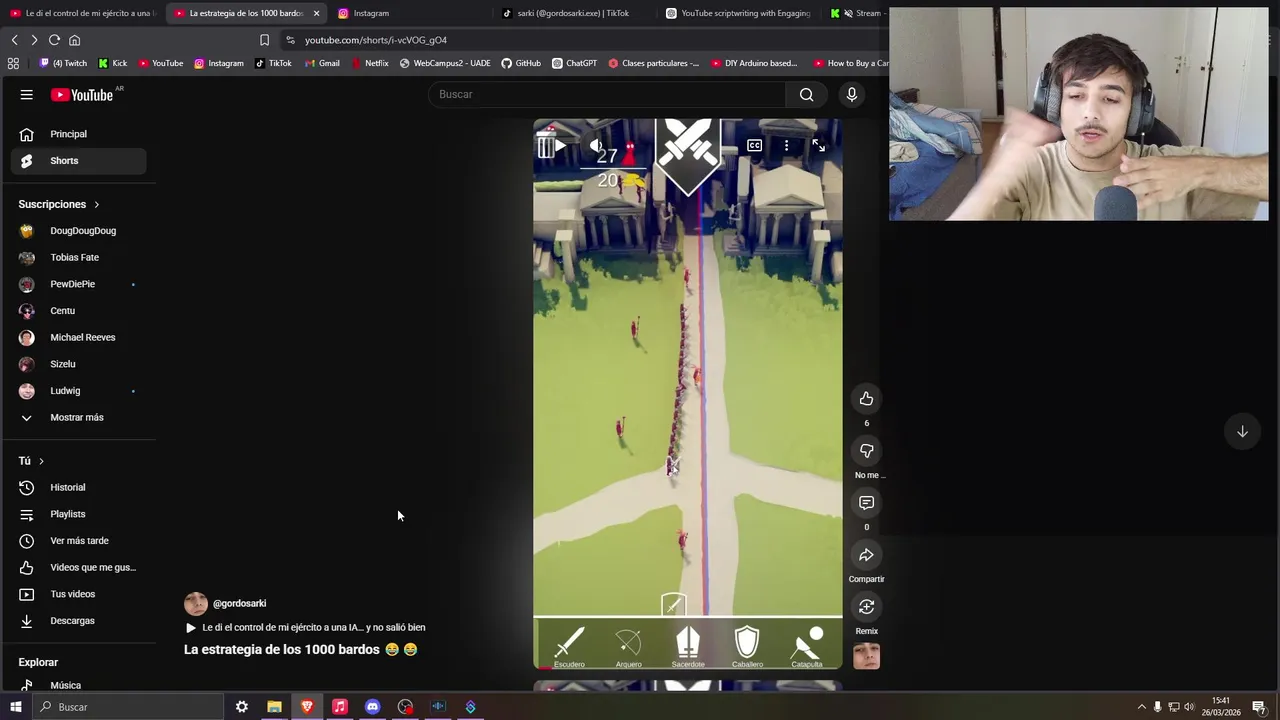Open the ChatGPT bookmark
The image size is (1280, 720).
(x=574, y=63)
